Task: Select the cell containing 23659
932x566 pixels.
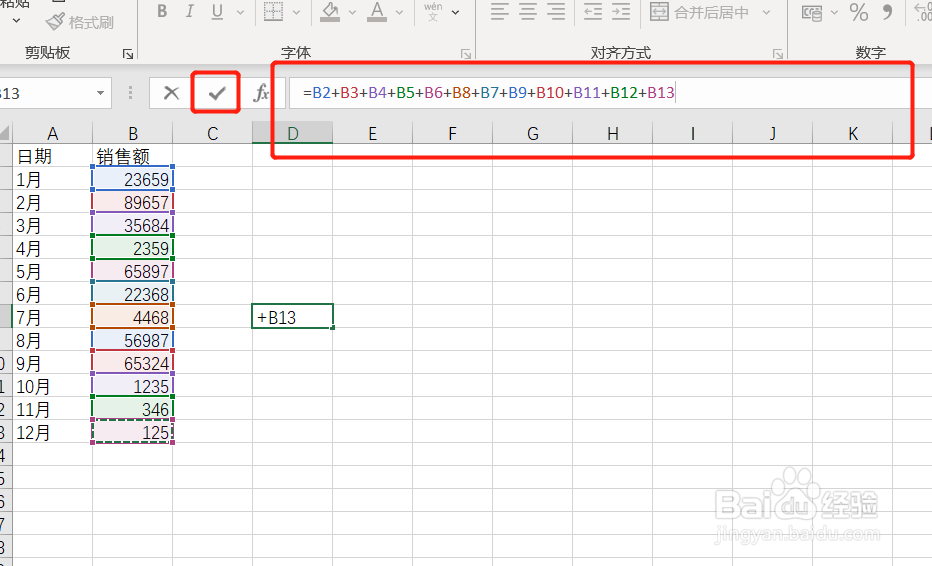Action: click(133, 179)
